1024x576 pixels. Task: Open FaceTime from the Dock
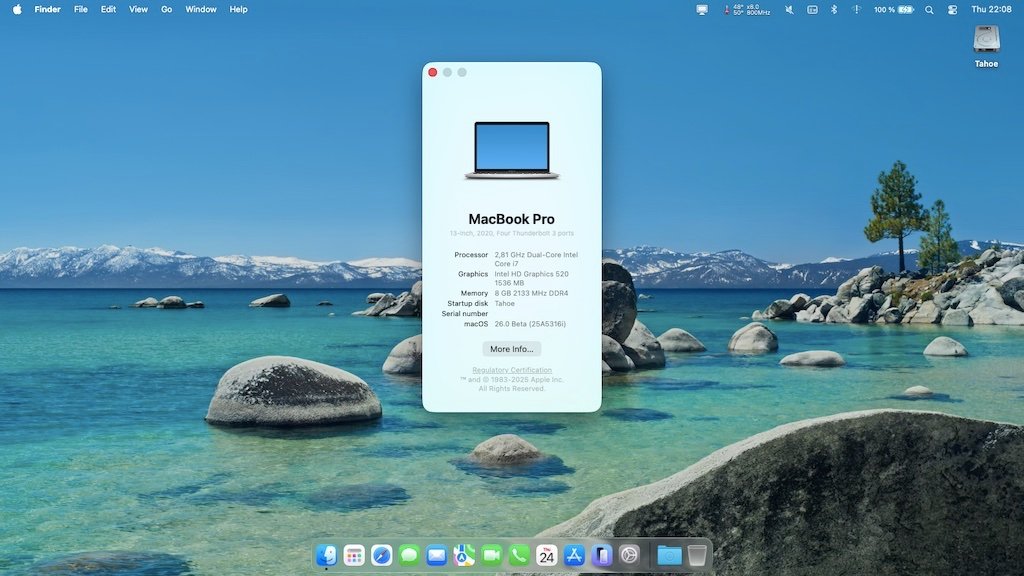[491, 555]
